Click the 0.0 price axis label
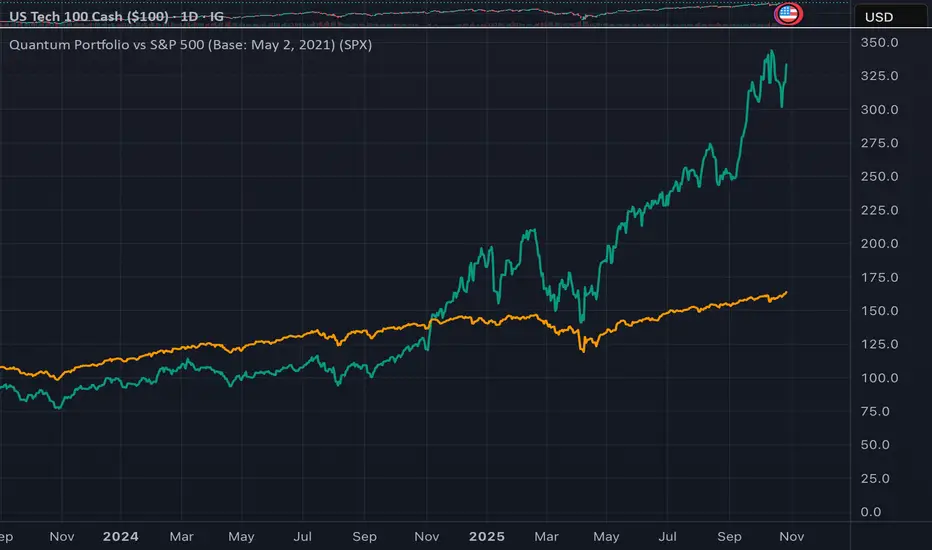Screen dimensions: 932x550 [871, 511]
